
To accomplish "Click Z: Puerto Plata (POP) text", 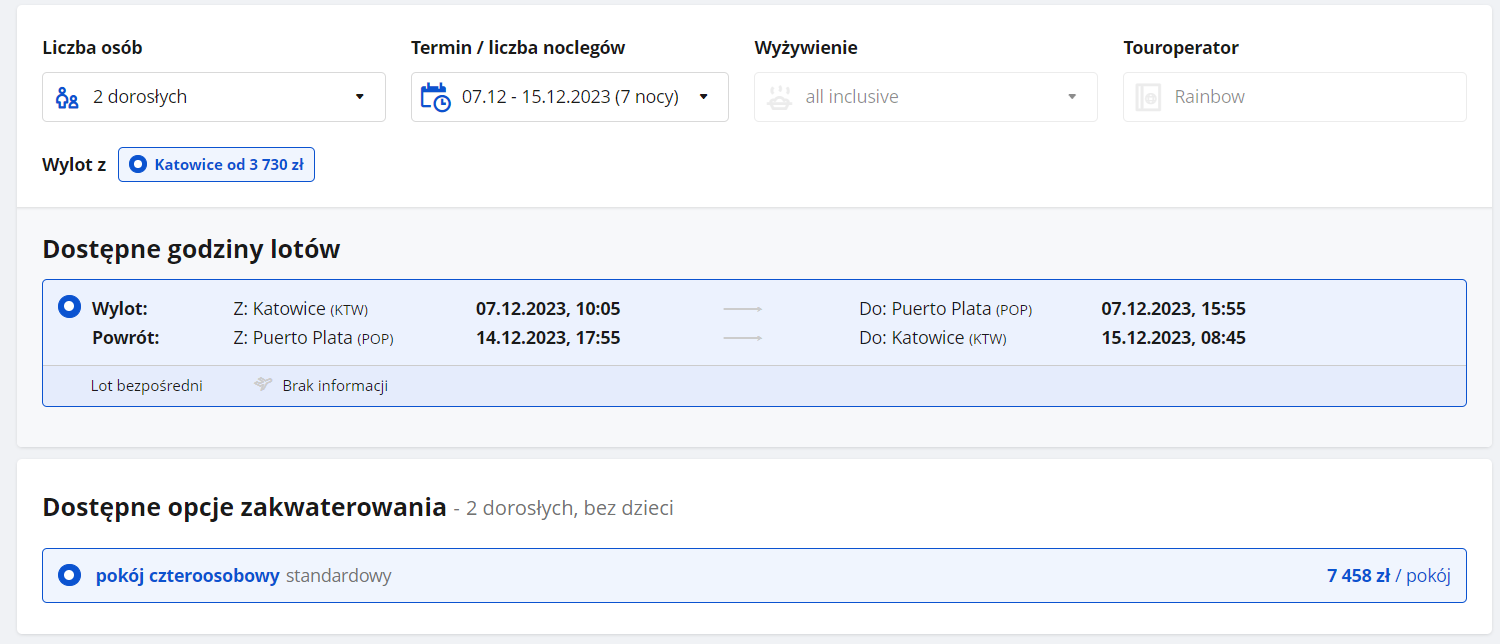I will pyautogui.click(x=314, y=338).
